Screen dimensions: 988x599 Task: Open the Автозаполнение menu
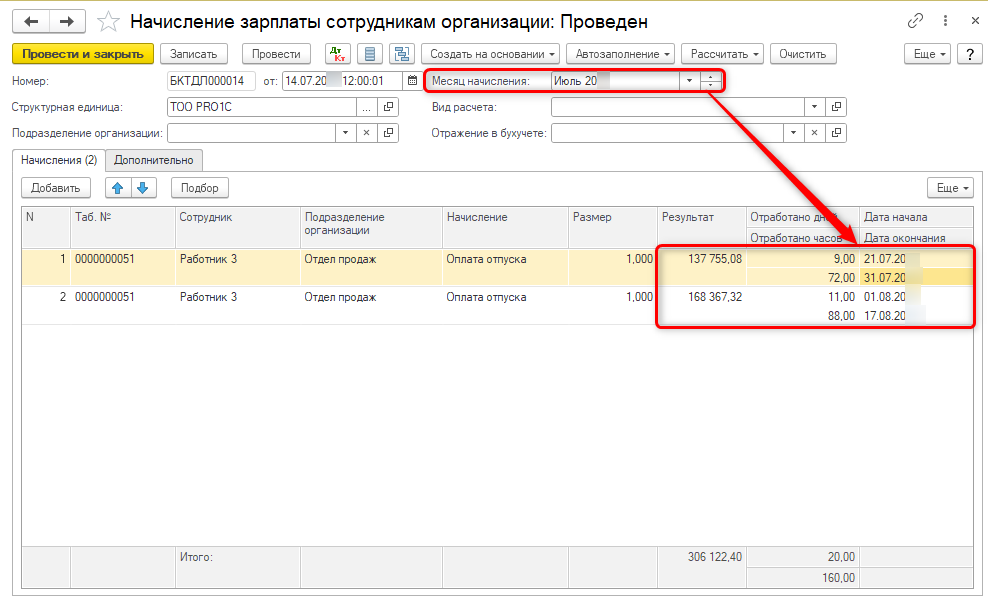[x=620, y=54]
